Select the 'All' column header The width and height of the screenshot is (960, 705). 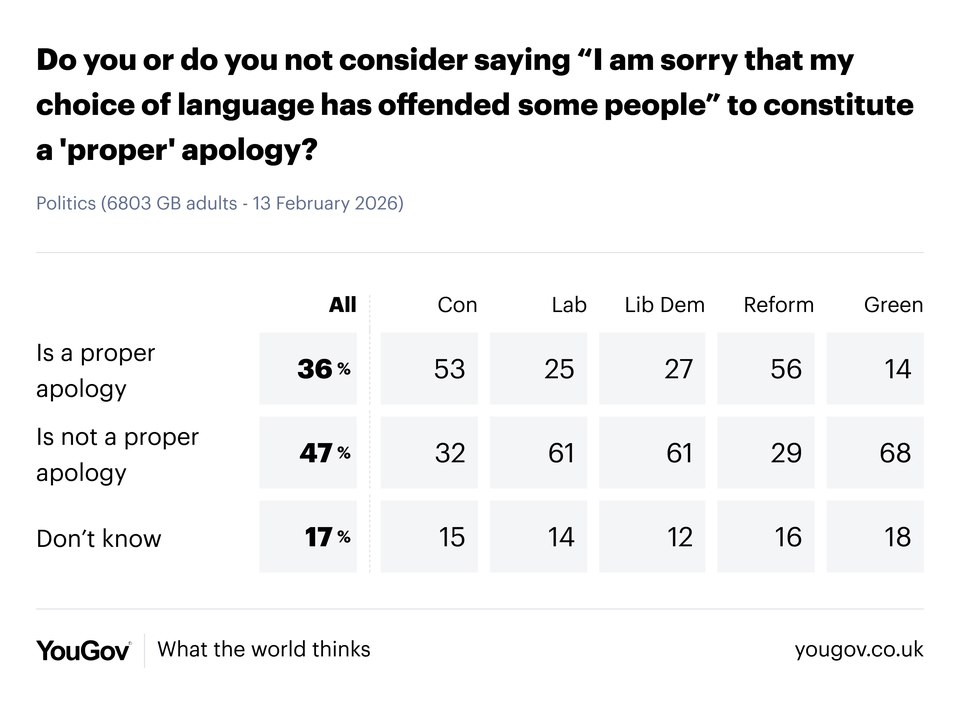point(342,305)
